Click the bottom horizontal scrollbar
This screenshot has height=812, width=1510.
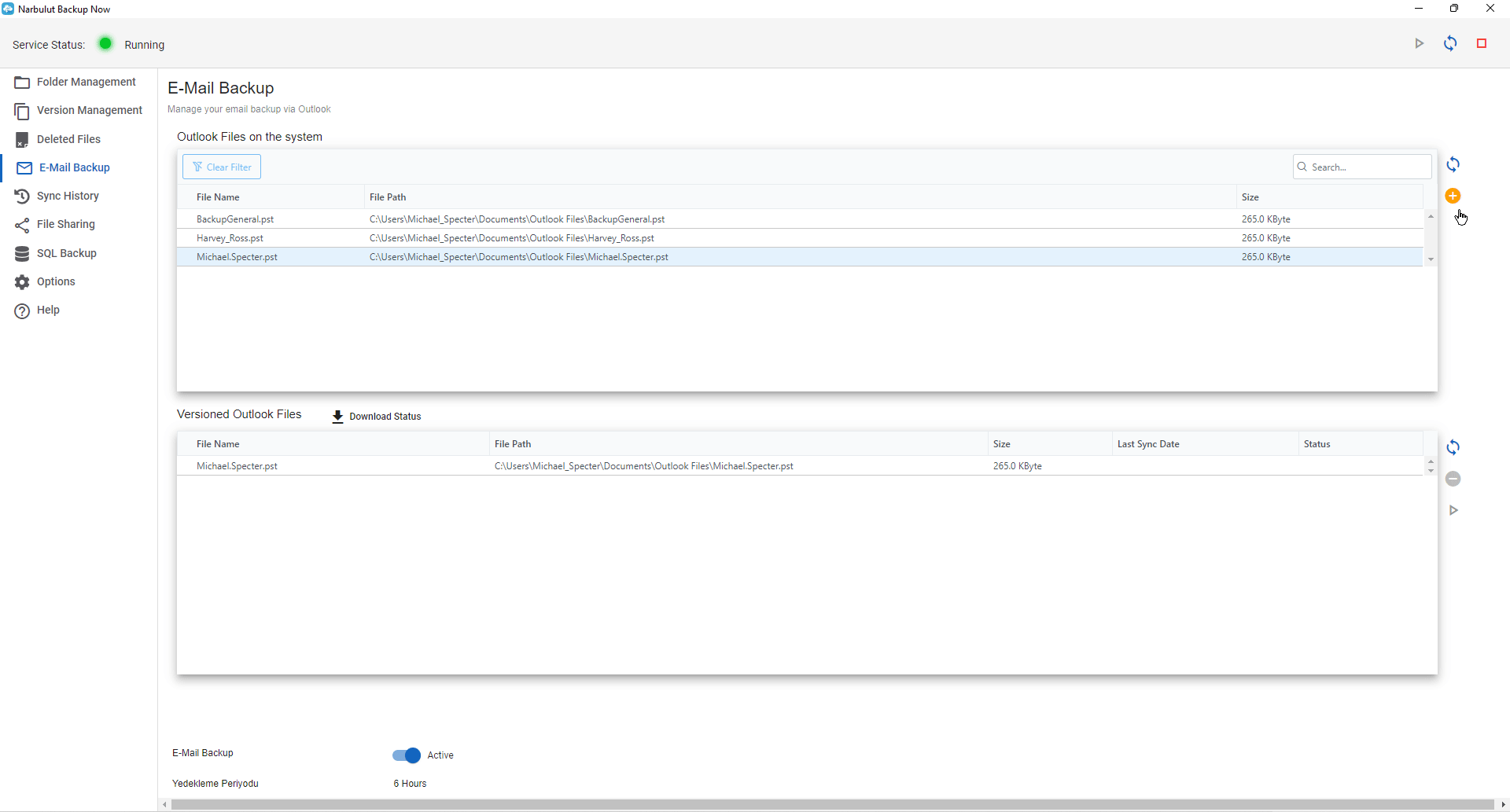(x=832, y=804)
